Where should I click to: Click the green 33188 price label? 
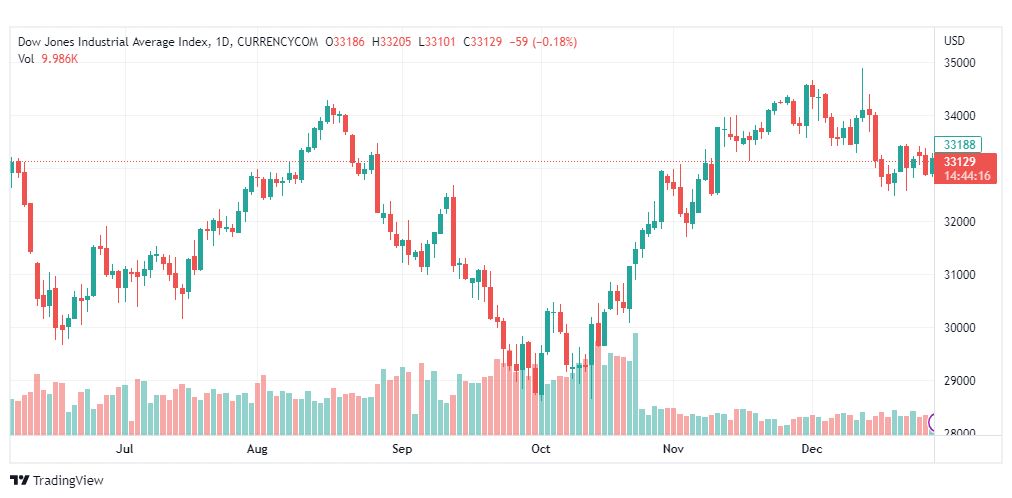(x=960, y=145)
